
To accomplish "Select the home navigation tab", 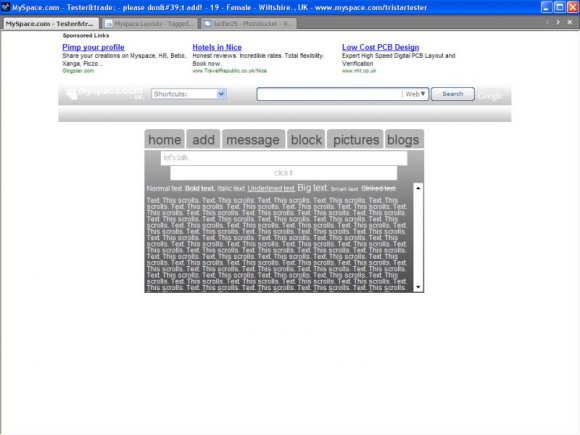I will [164, 139].
